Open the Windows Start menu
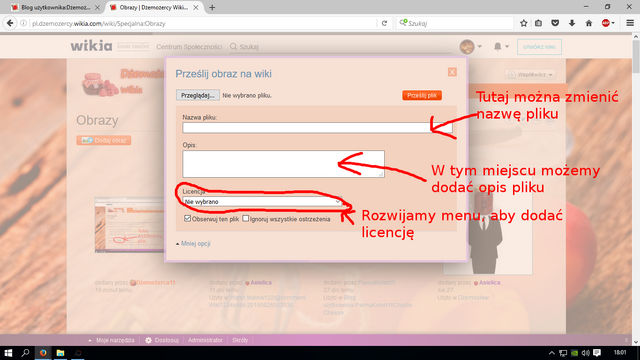The height and width of the screenshot is (360, 640). pyautogui.click(x=8, y=353)
